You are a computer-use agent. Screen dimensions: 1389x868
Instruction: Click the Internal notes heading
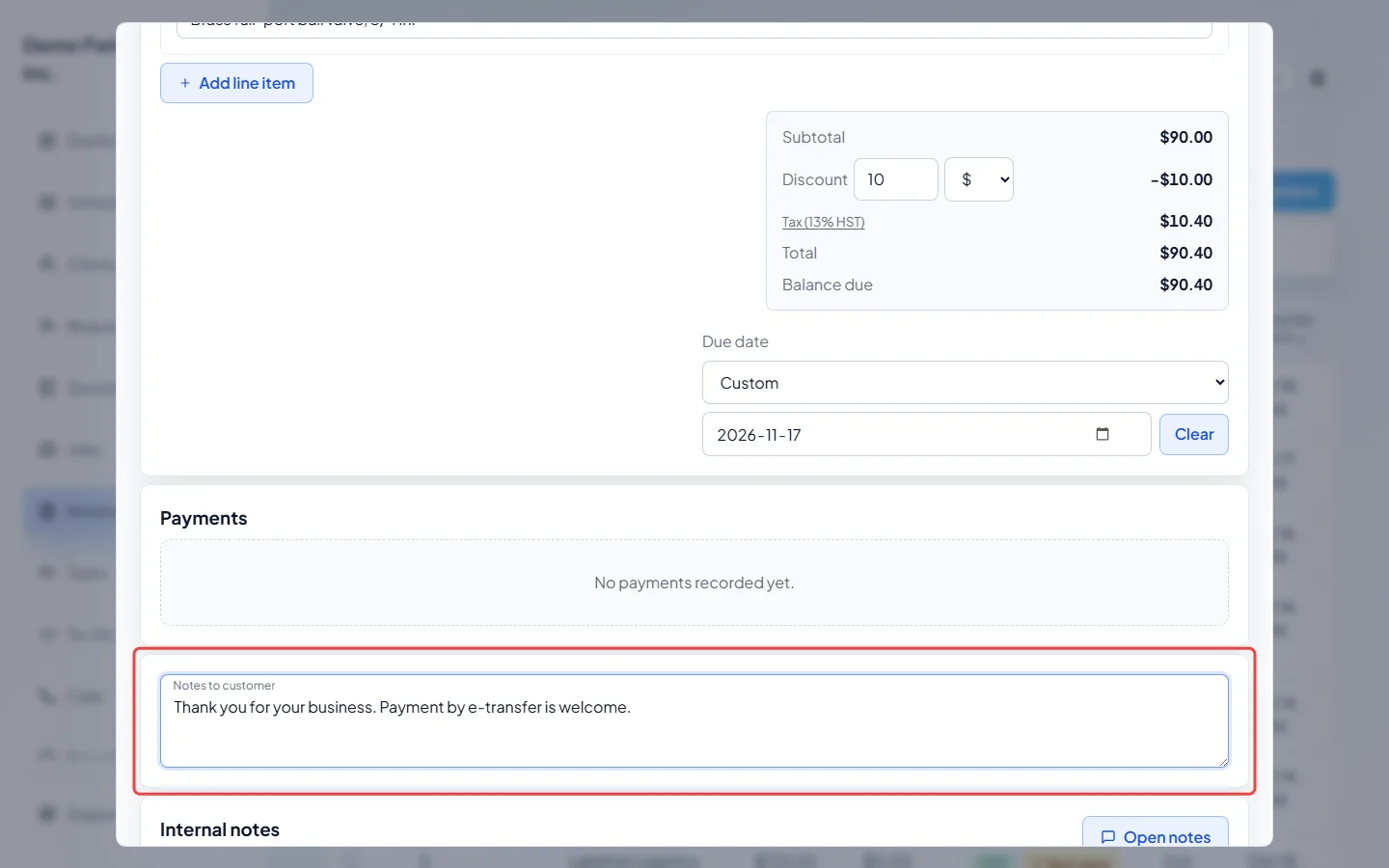tap(220, 829)
